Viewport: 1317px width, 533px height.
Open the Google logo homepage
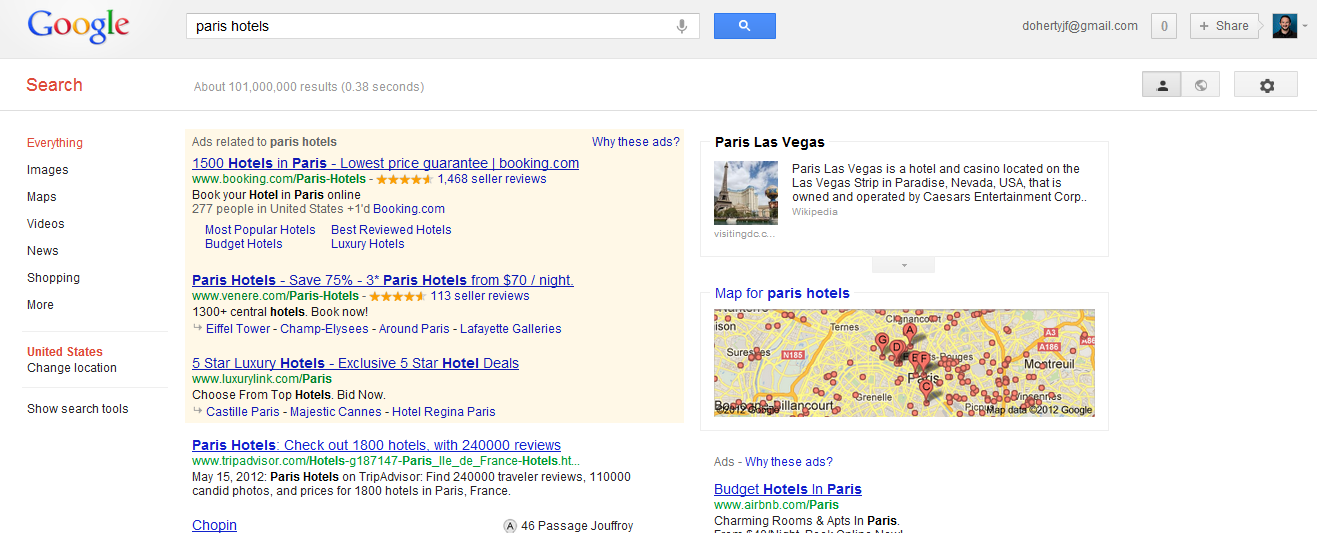pos(78,27)
